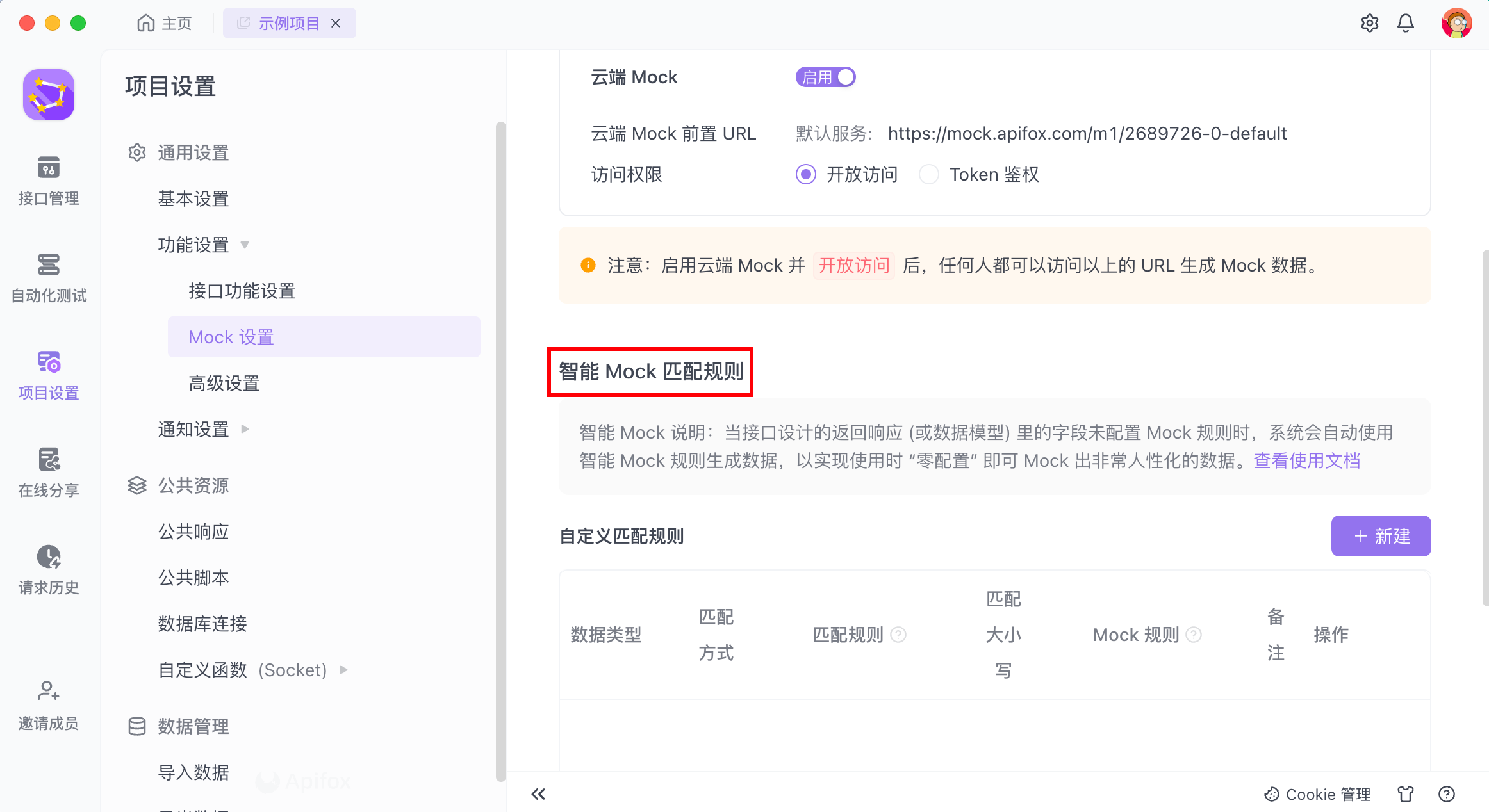Collapse the 功能设置 section arrow
The width and height of the screenshot is (1489, 812).
245,245
